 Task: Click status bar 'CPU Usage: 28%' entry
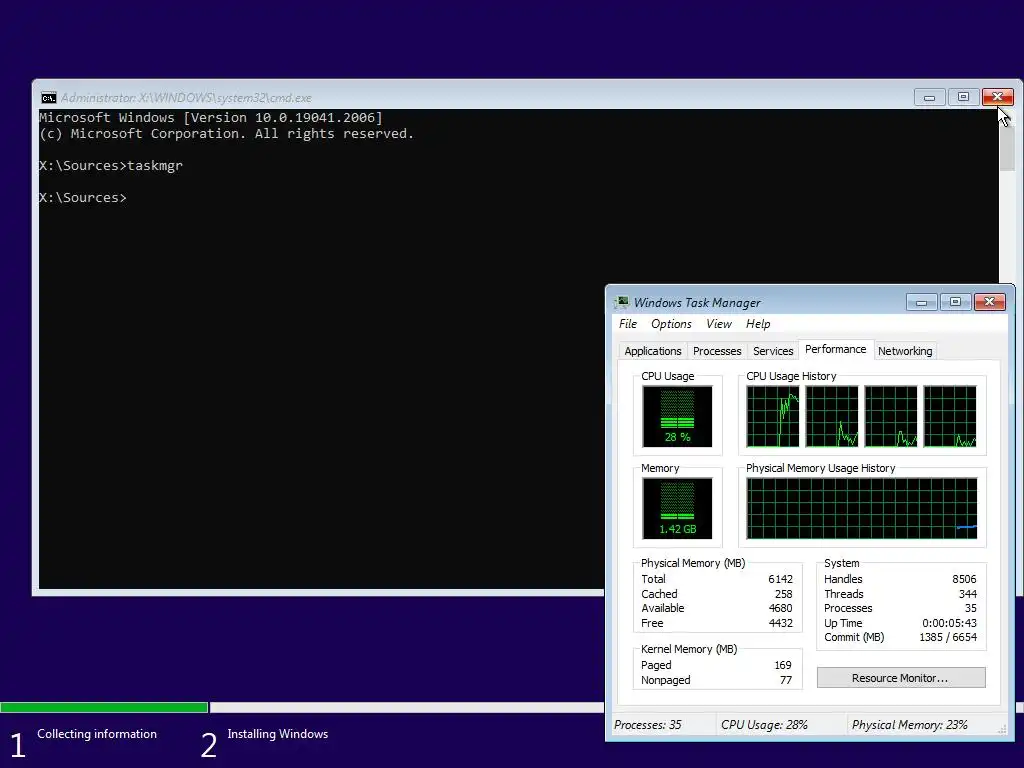[x=764, y=725]
